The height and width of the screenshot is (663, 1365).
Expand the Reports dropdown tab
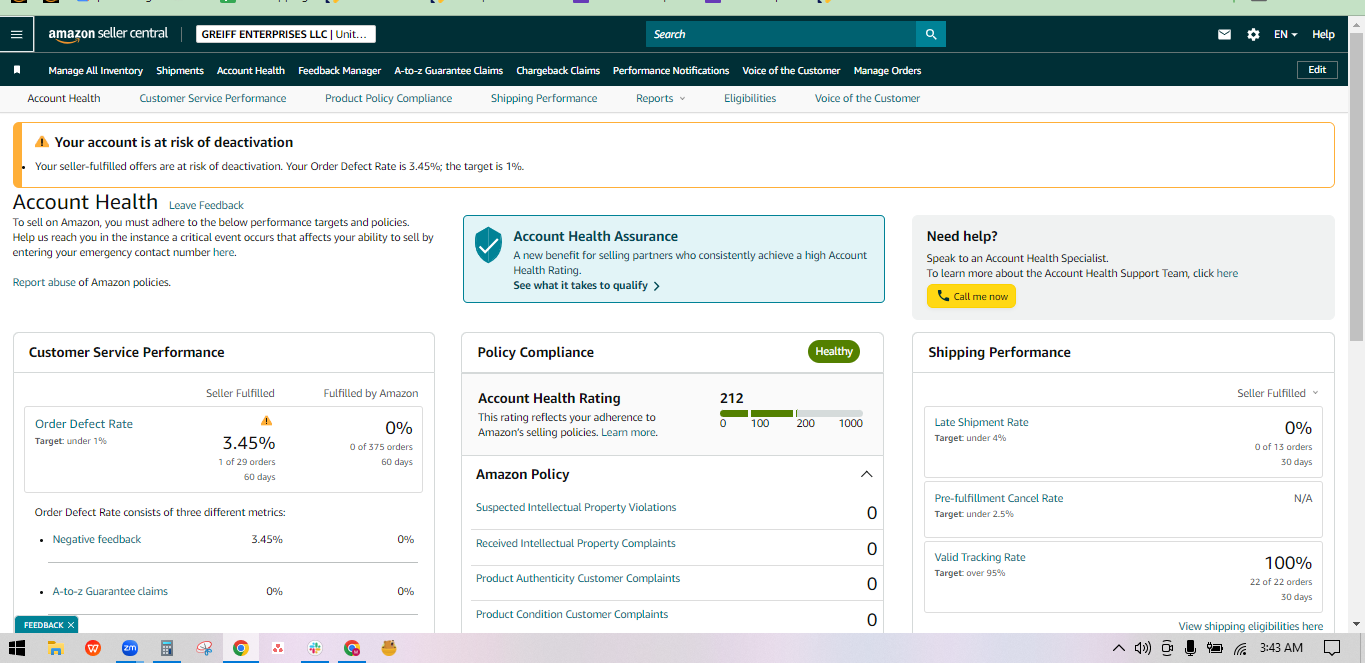point(661,98)
